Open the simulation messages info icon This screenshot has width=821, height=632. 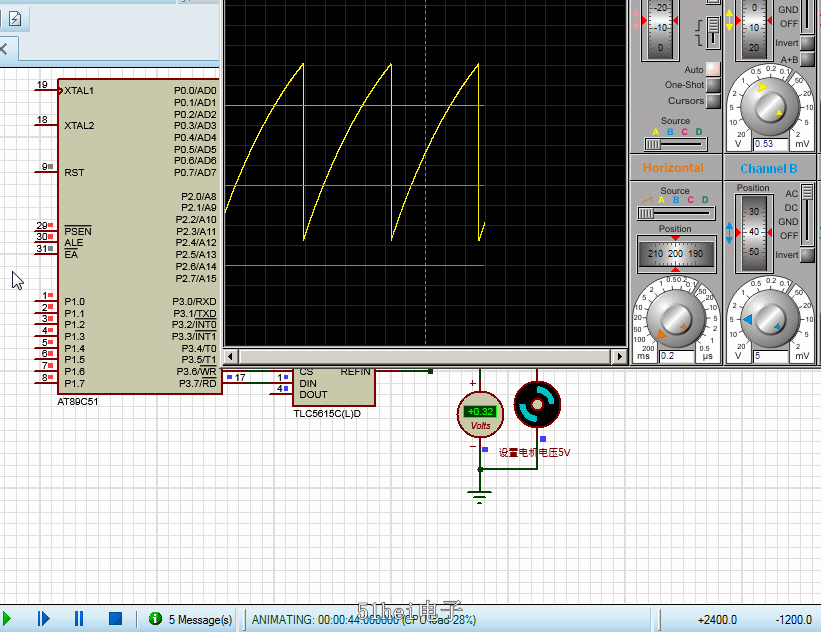click(x=155, y=619)
